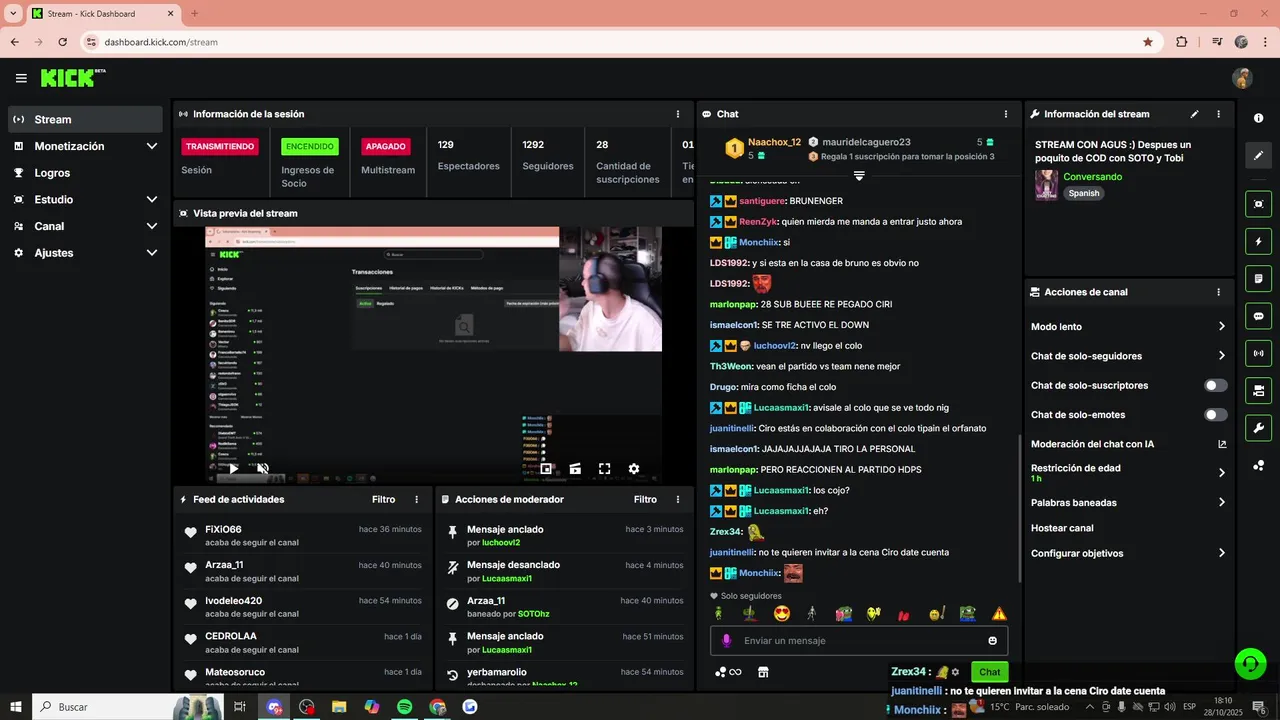Open Feed de actividades three-dot menu
This screenshot has width=1280, height=720.
pos(417,499)
